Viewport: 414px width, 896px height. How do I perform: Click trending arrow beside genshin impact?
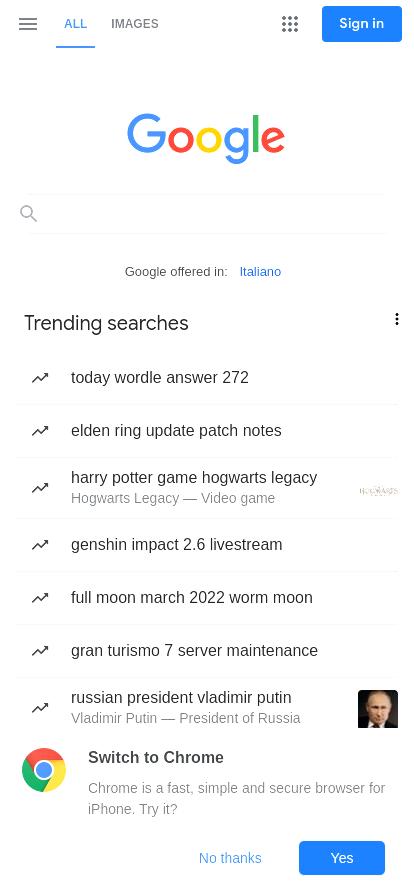(x=40, y=545)
